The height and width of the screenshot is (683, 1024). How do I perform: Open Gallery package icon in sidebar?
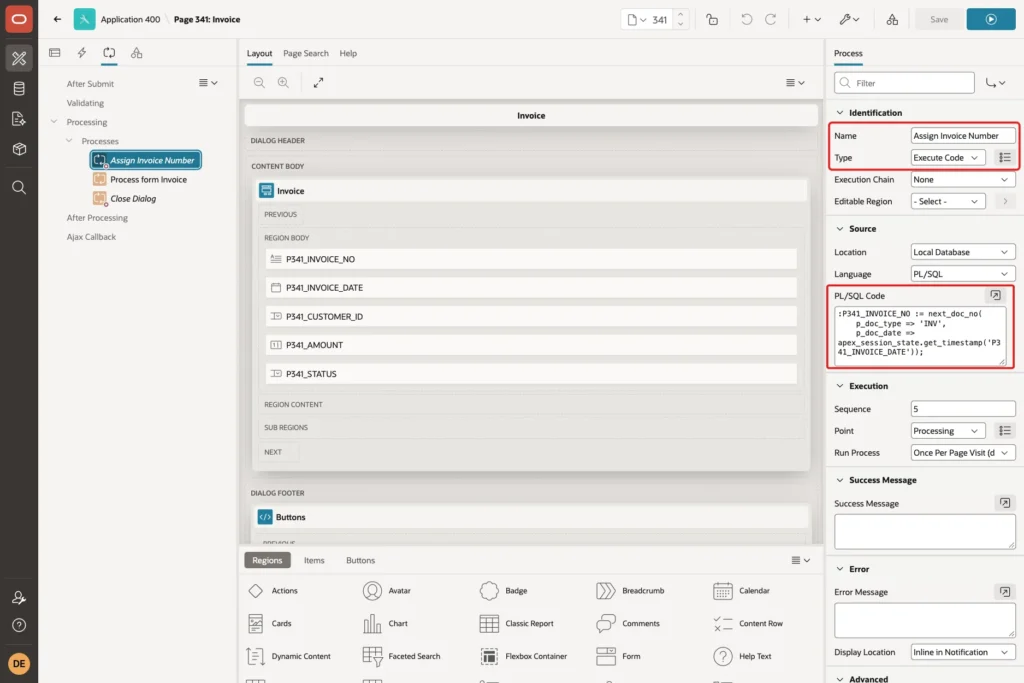pyautogui.click(x=19, y=149)
